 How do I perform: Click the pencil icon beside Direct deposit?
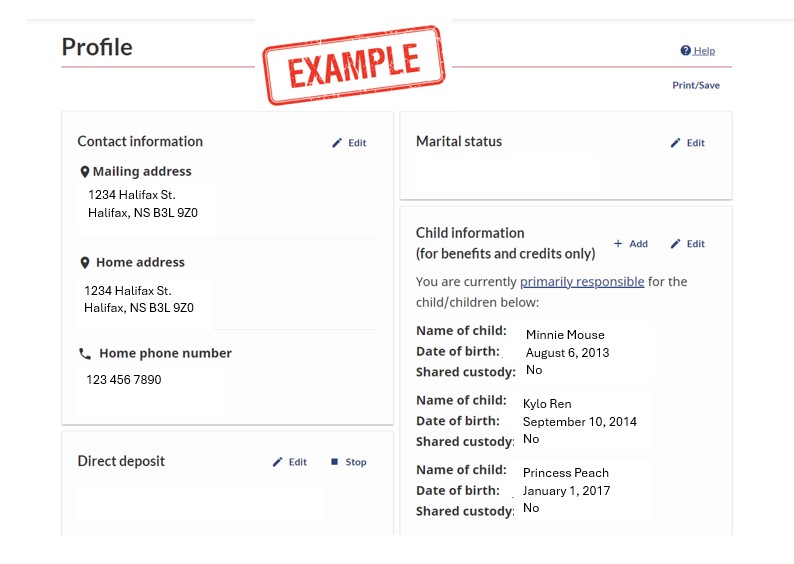coord(278,462)
